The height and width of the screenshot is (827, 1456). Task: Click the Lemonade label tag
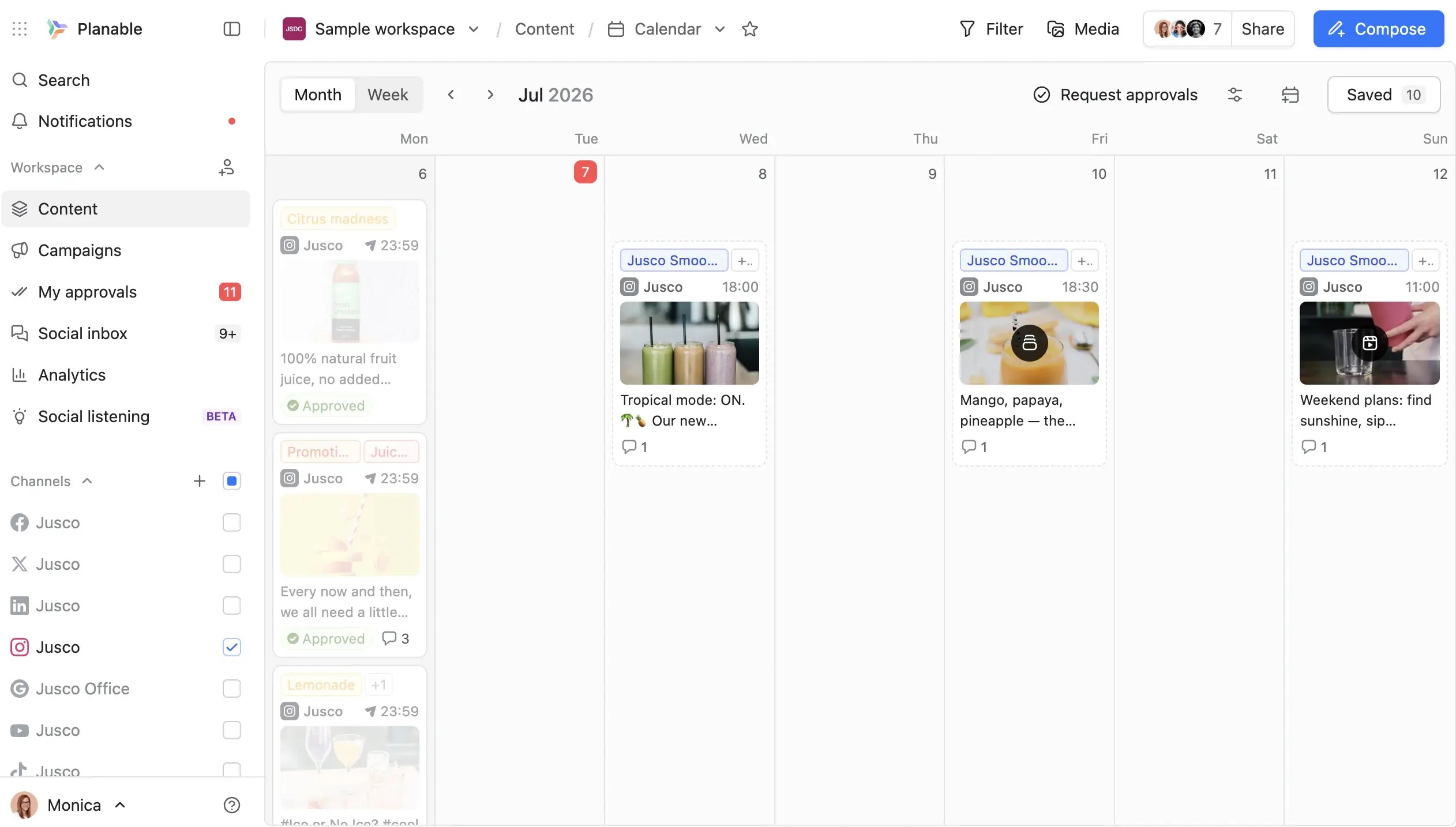click(321, 685)
